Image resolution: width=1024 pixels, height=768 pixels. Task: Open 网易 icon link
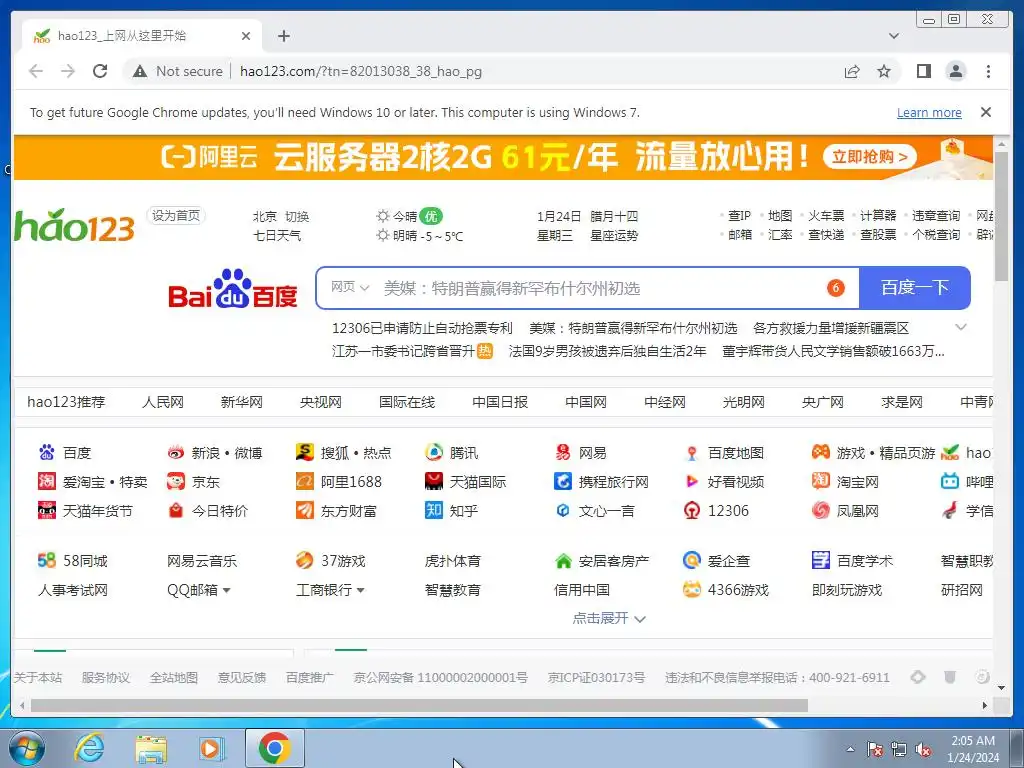[563, 452]
